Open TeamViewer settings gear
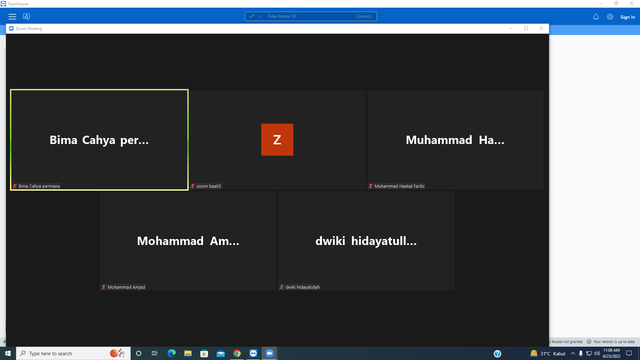This screenshot has height=360, width=640. (x=610, y=17)
